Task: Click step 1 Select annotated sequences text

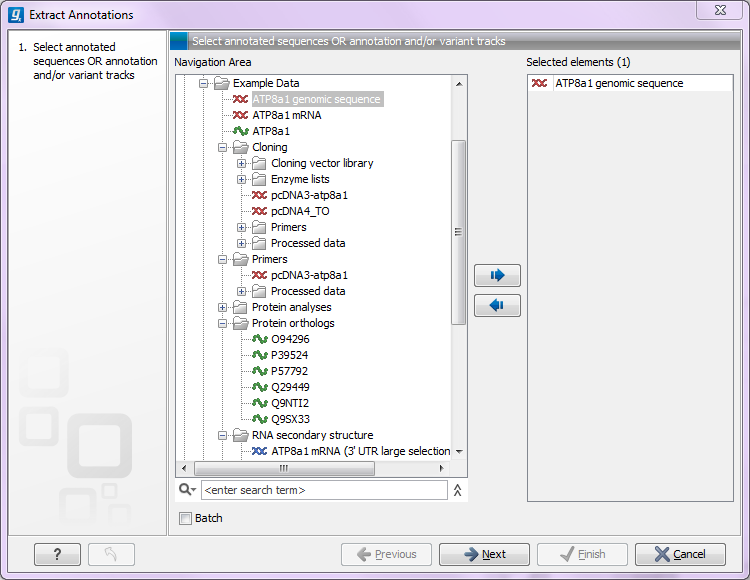Action: pyautogui.click(x=95, y=61)
